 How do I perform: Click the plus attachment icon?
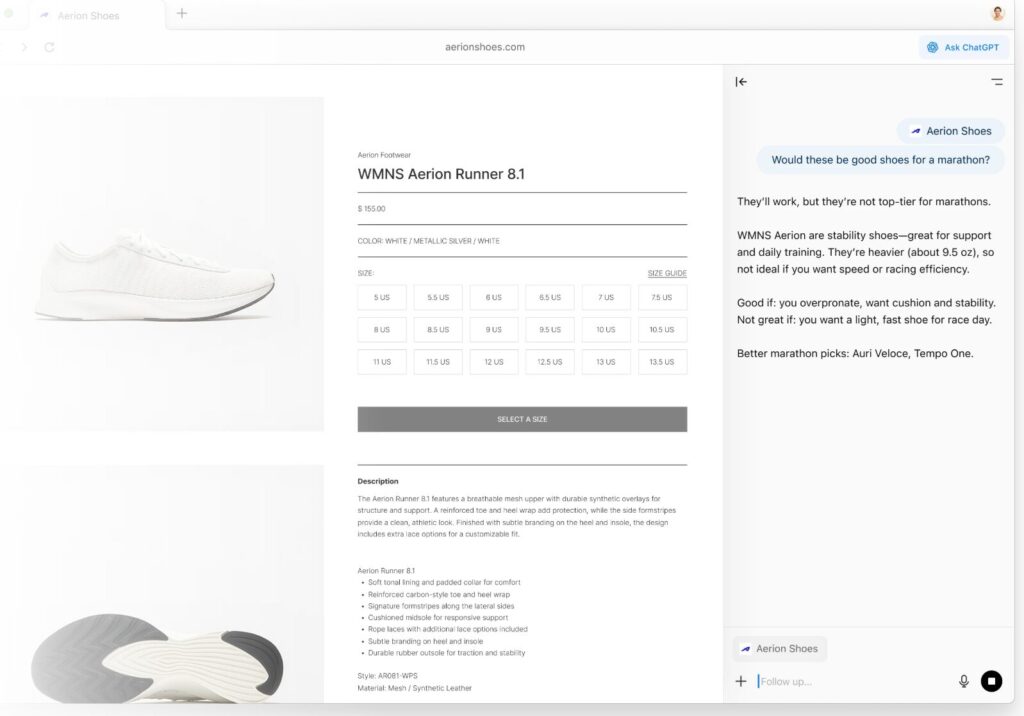click(x=741, y=681)
